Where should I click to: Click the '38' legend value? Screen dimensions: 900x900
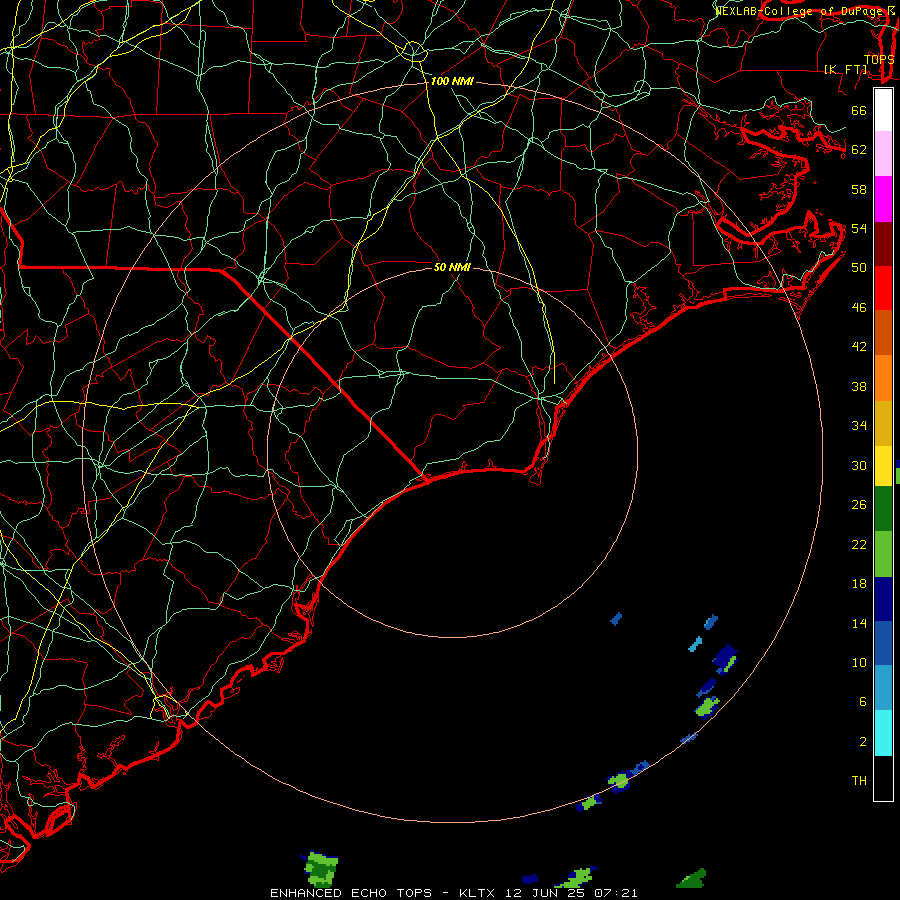(x=859, y=386)
